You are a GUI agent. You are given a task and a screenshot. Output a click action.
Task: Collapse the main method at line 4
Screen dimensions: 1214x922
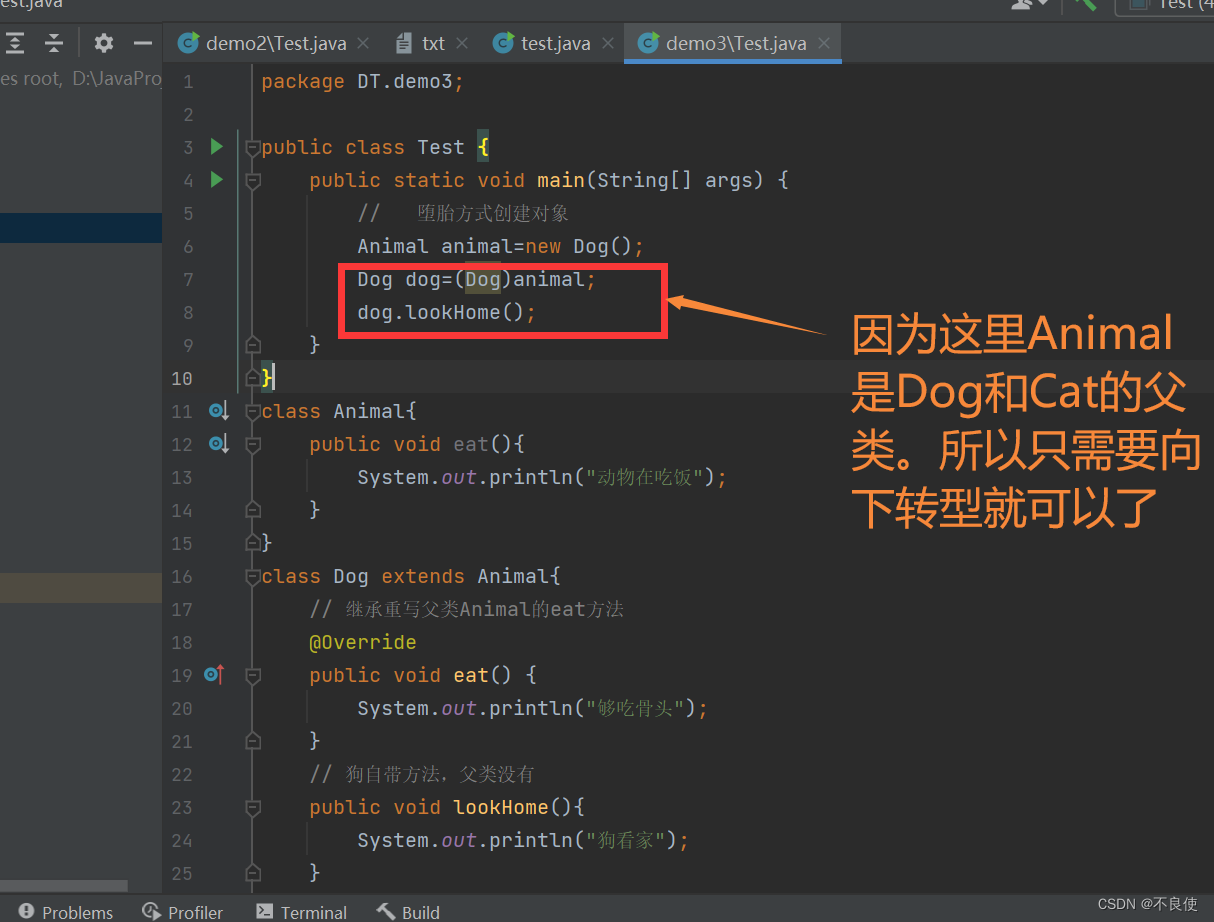(x=253, y=181)
